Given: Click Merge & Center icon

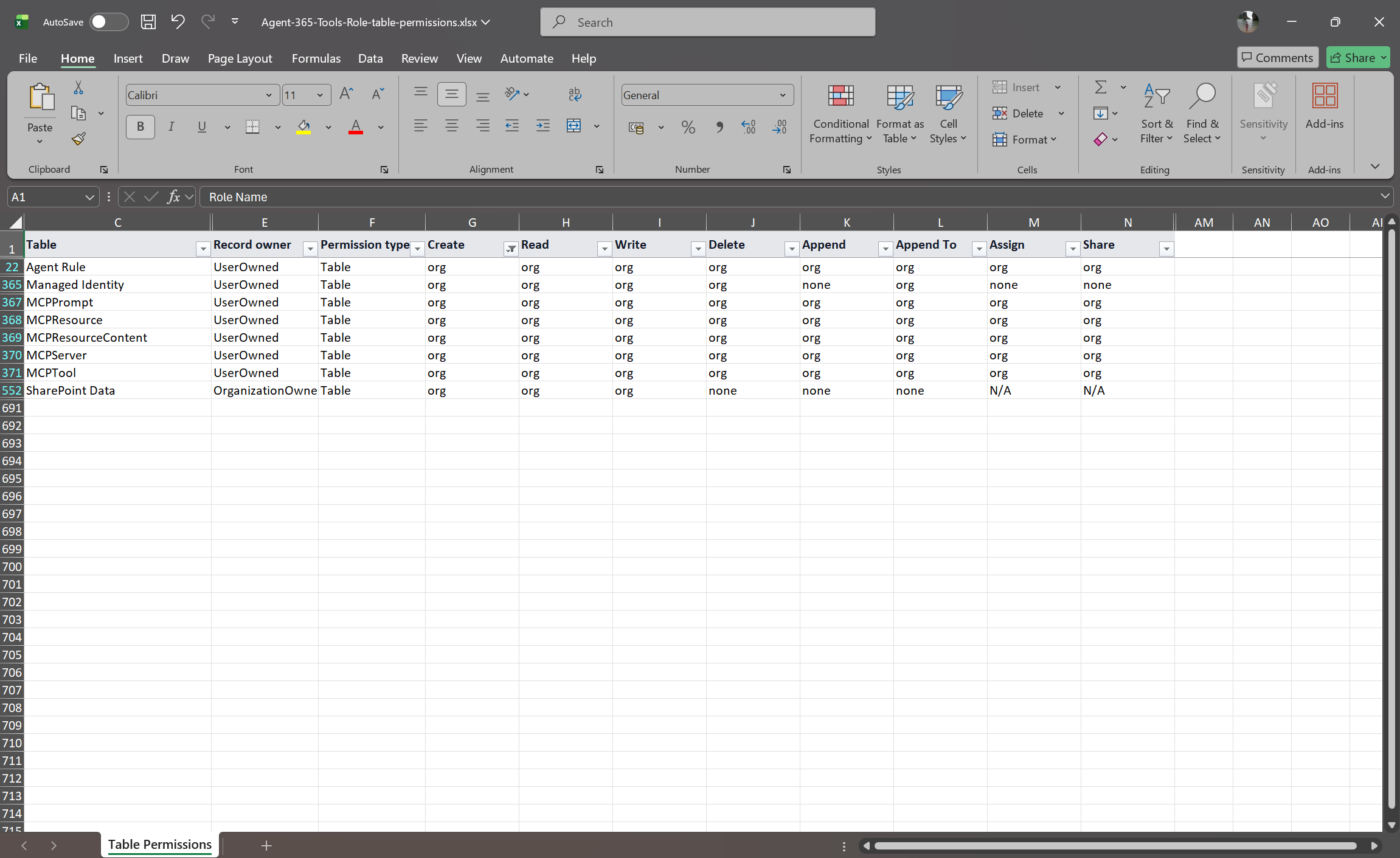Looking at the screenshot, I should (x=574, y=126).
